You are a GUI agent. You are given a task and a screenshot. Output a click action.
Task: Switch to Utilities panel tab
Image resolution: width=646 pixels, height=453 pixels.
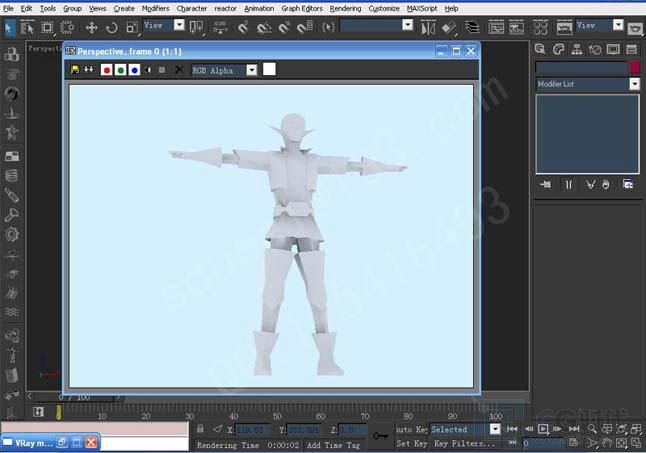click(x=631, y=49)
